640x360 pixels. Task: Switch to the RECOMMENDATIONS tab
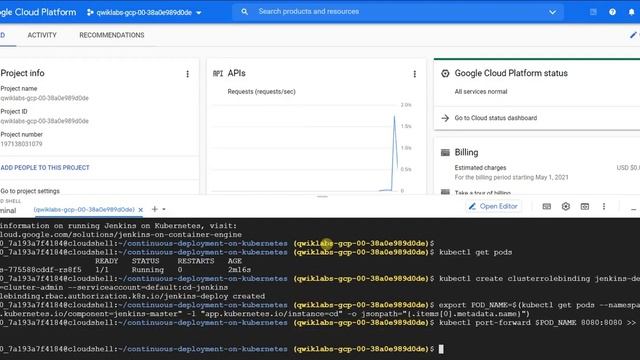(112, 35)
